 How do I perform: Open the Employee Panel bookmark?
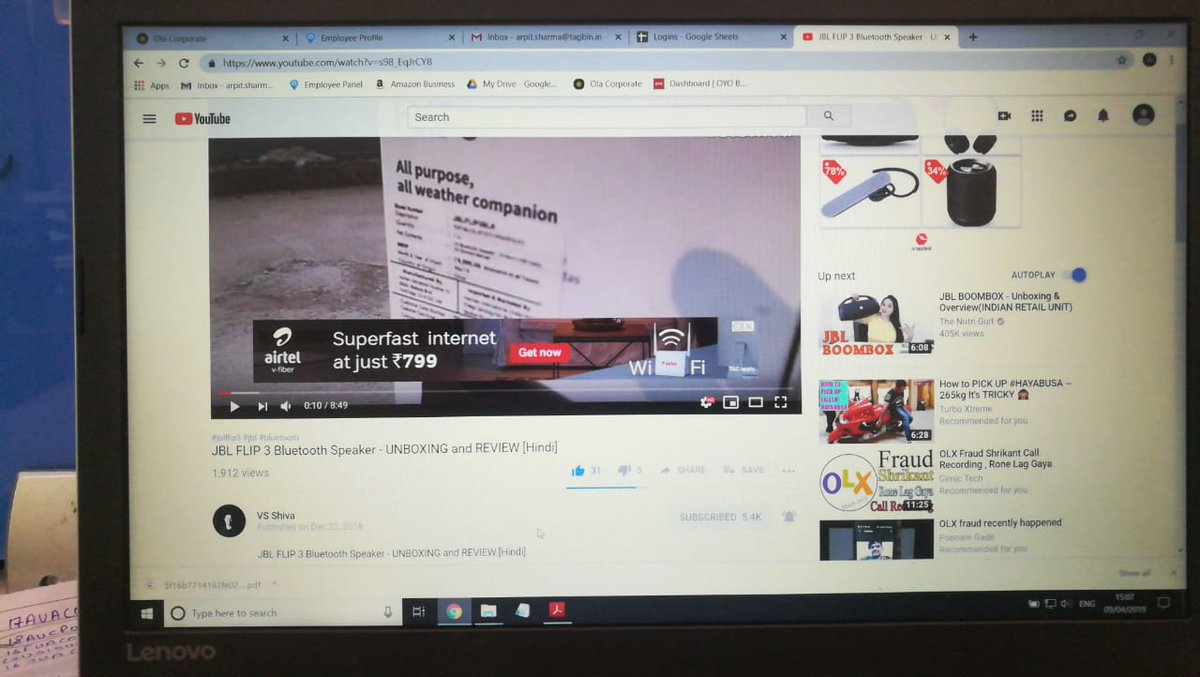tap(326, 85)
